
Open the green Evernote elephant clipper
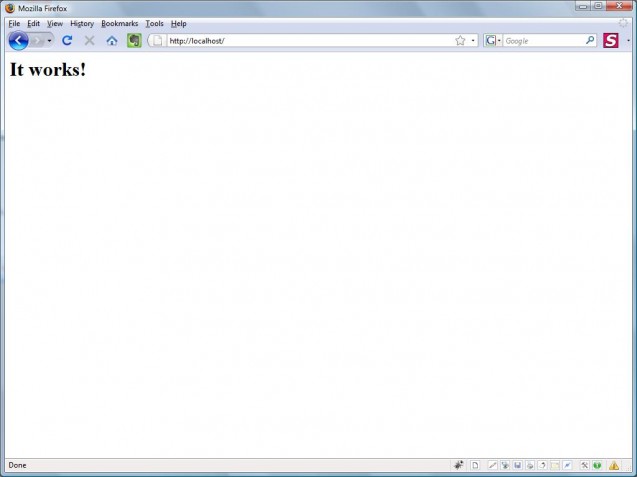134,41
